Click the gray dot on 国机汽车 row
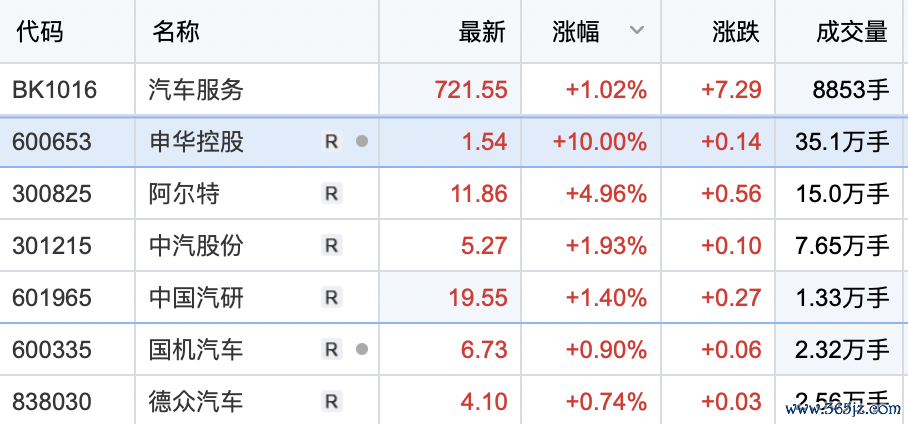Image resolution: width=908 pixels, height=424 pixels. click(362, 350)
